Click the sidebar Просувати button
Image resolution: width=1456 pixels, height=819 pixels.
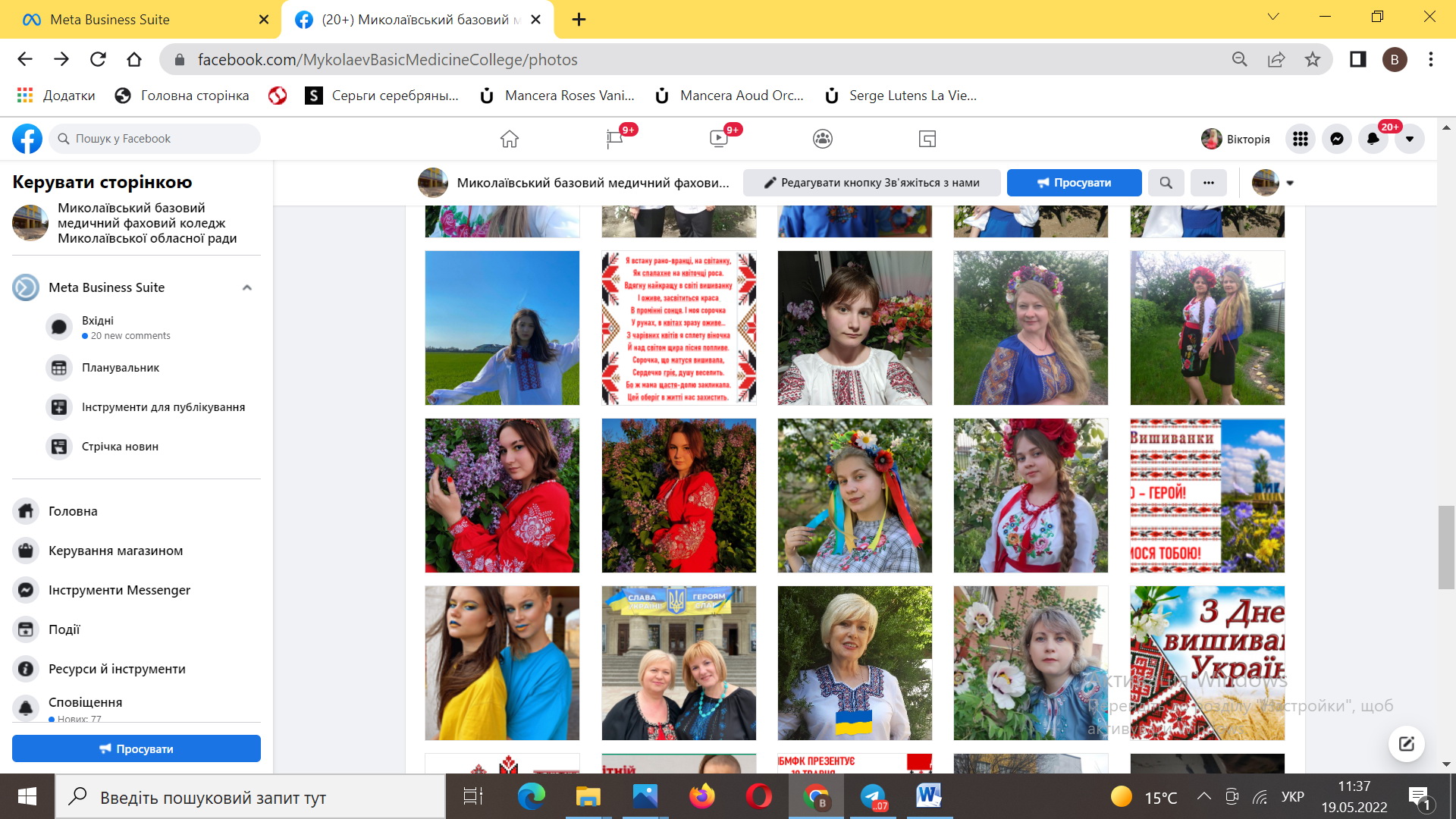[136, 748]
